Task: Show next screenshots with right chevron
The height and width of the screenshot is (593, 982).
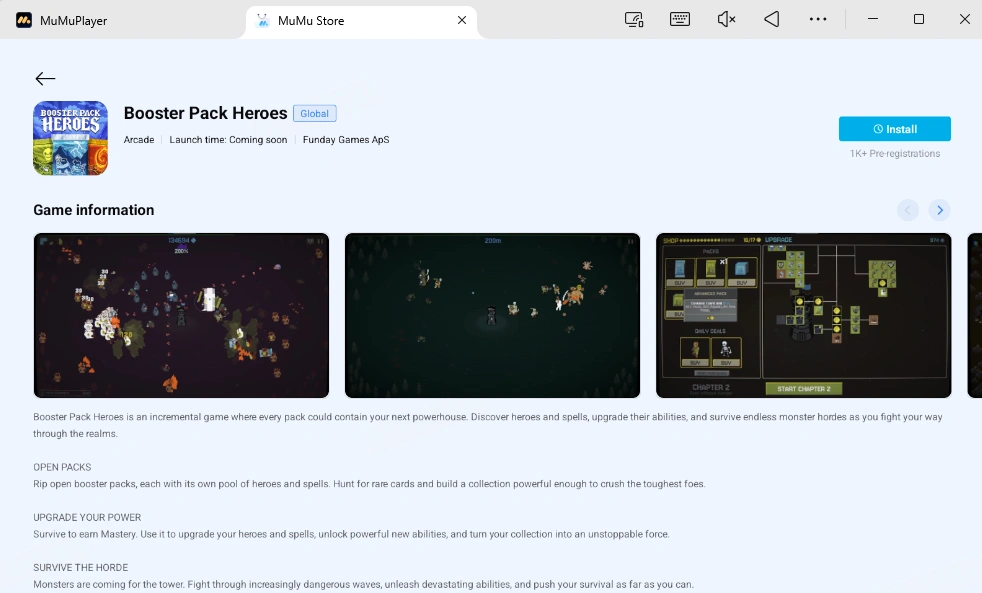Action: (939, 210)
